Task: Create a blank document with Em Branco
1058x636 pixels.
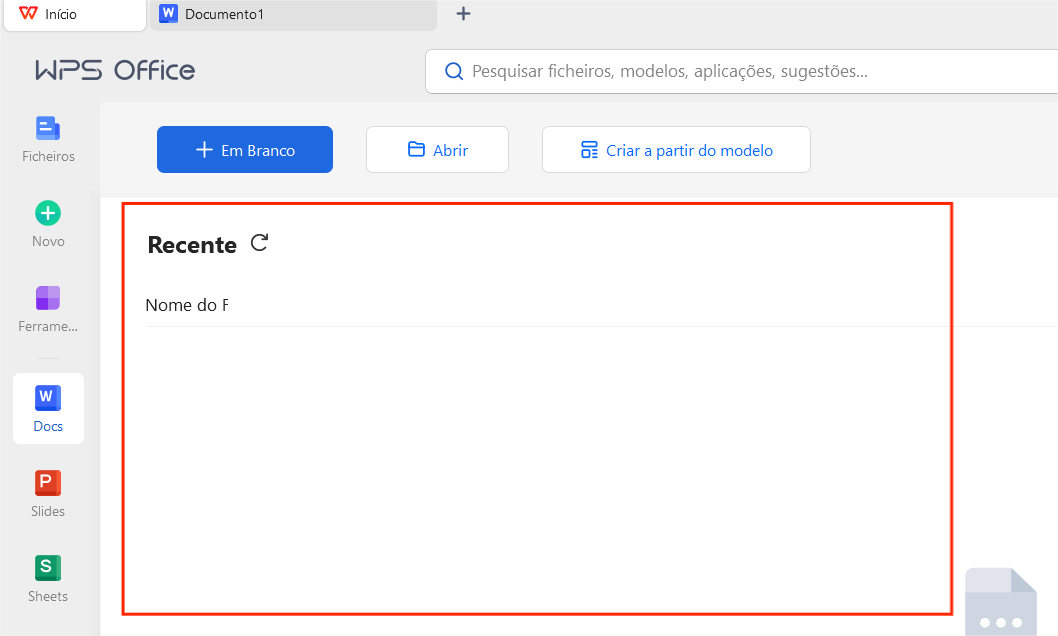Action: [245, 150]
